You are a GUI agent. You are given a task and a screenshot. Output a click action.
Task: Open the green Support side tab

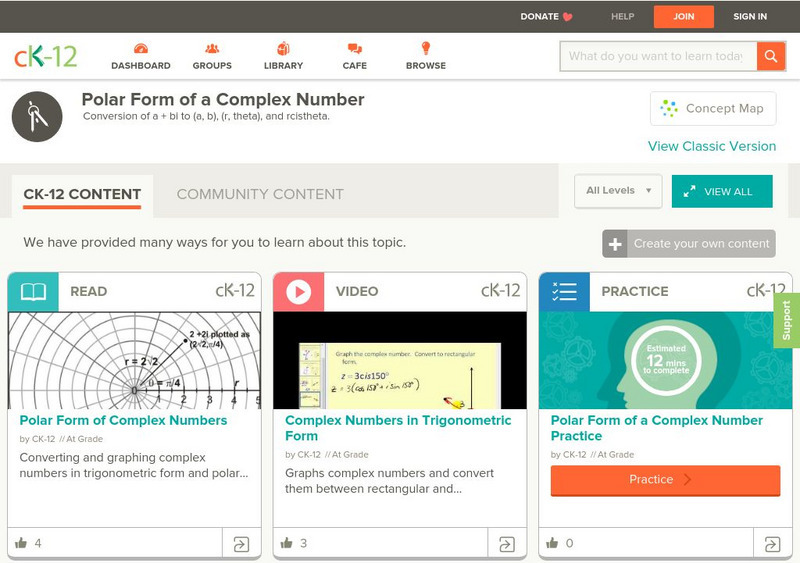coord(787,321)
